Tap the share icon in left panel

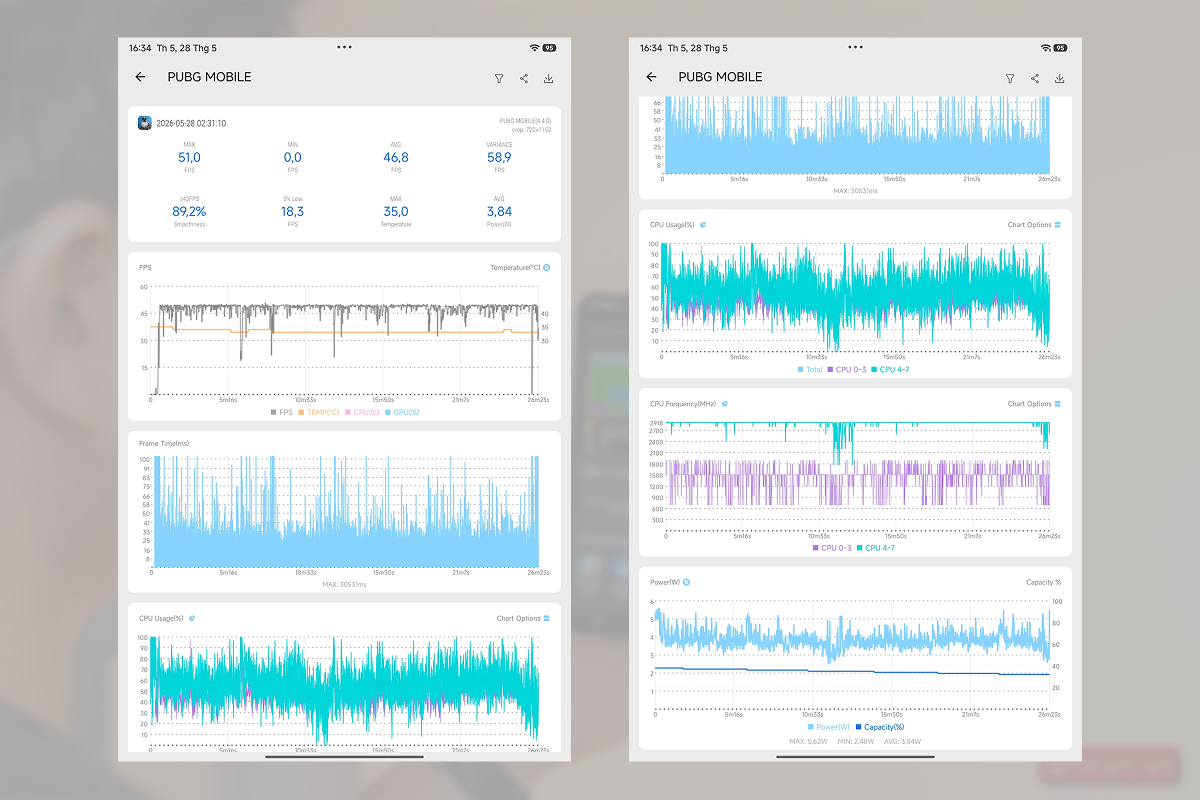(x=524, y=78)
